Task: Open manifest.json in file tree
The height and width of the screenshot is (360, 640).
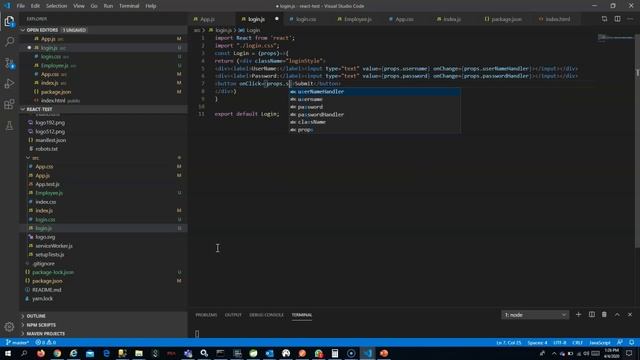Action: [x=51, y=140]
